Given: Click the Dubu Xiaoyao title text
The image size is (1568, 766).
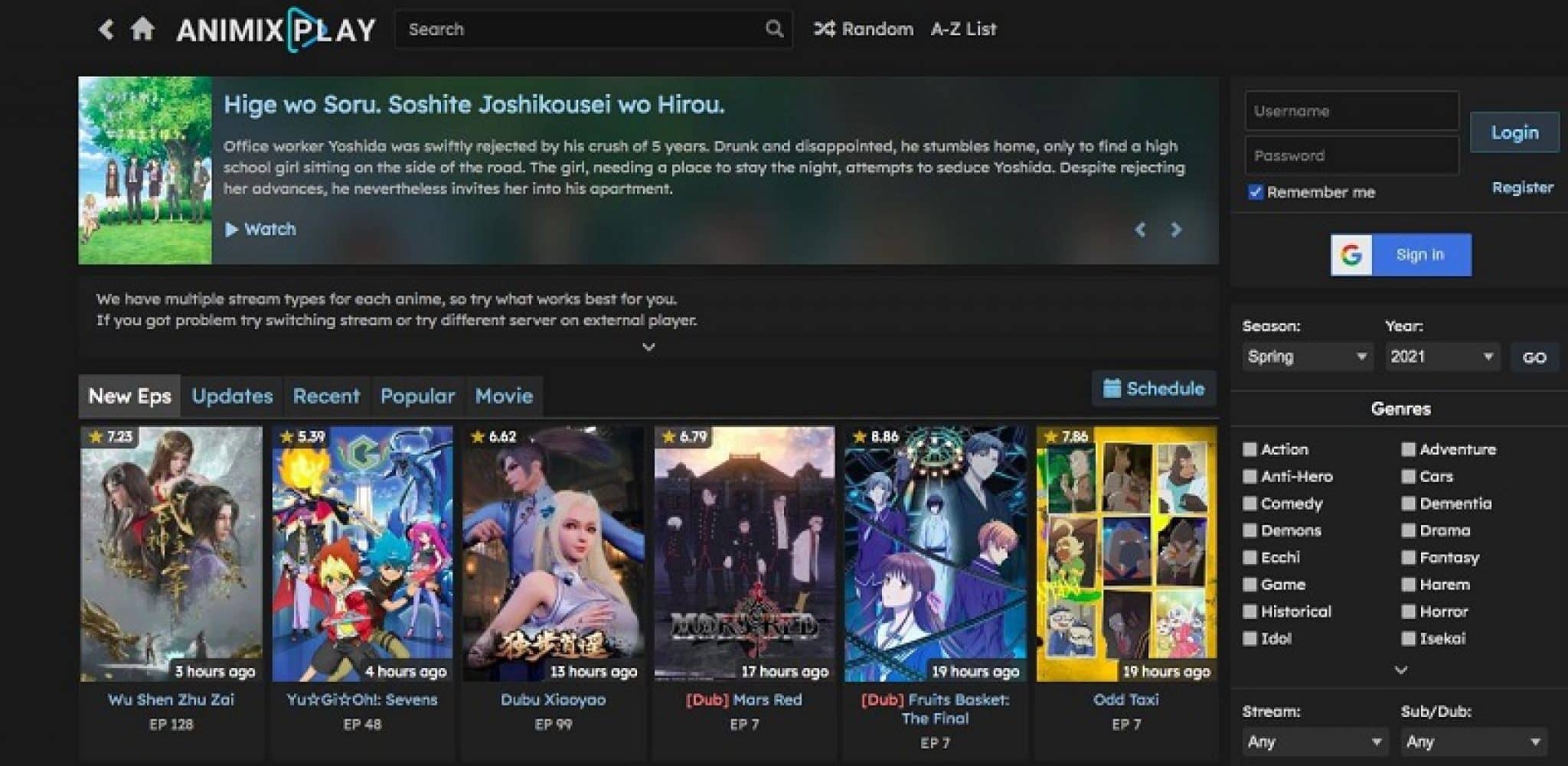Looking at the screenshot, I should pyautogui.click(x=553, y=699).
